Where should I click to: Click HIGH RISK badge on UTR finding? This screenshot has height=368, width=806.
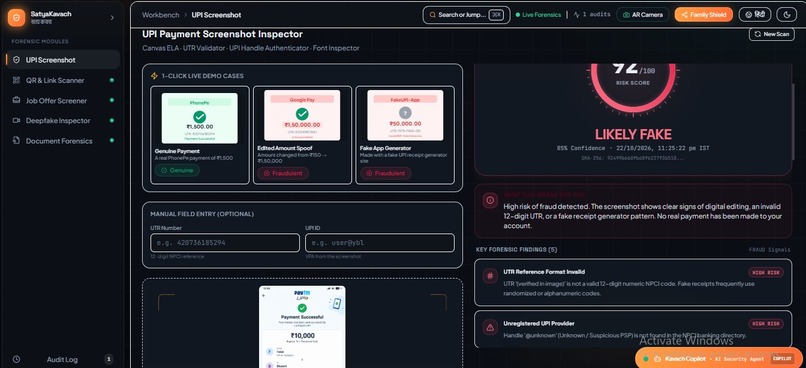766,272
